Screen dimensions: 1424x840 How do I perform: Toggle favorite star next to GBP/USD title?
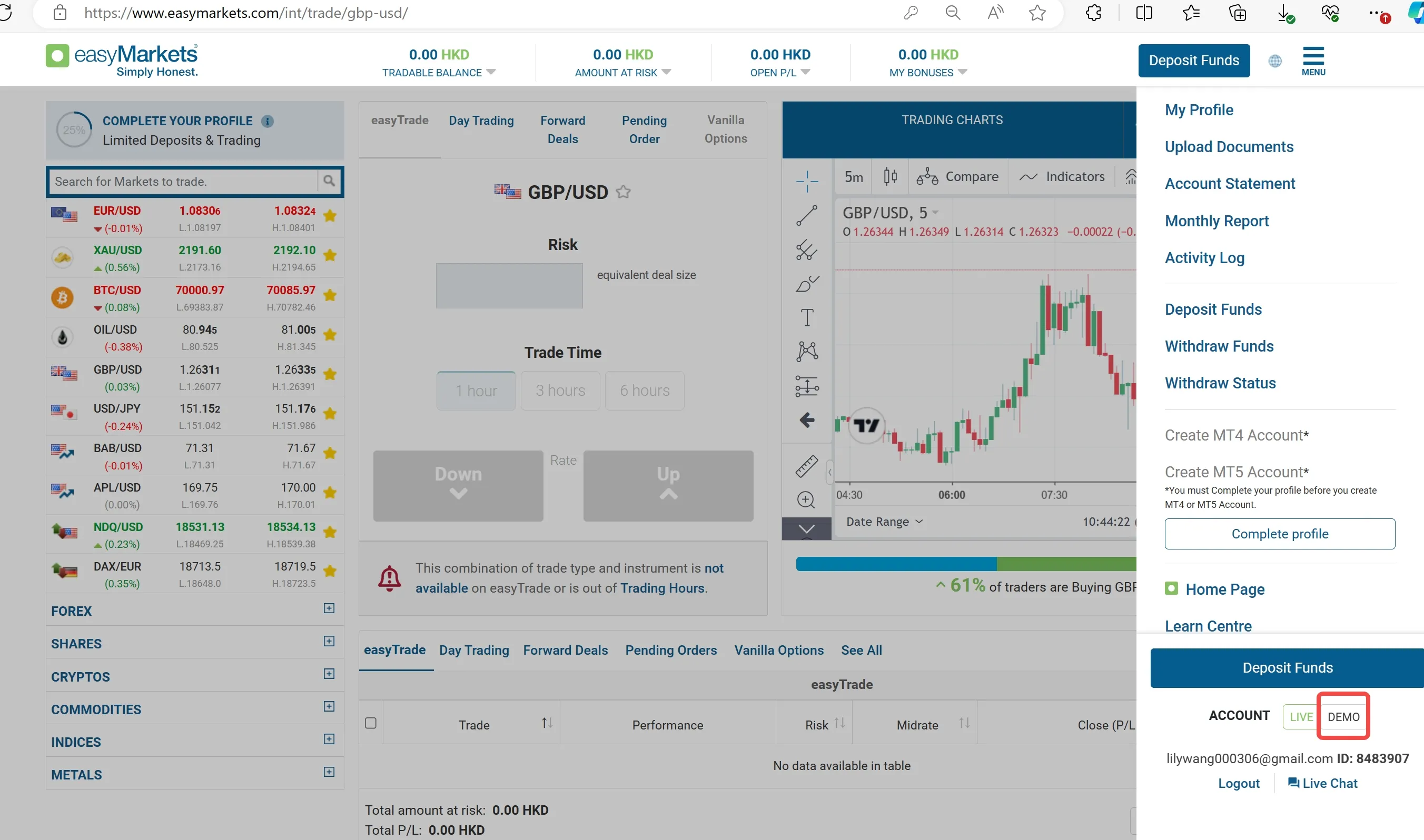[x=623, y=192]
